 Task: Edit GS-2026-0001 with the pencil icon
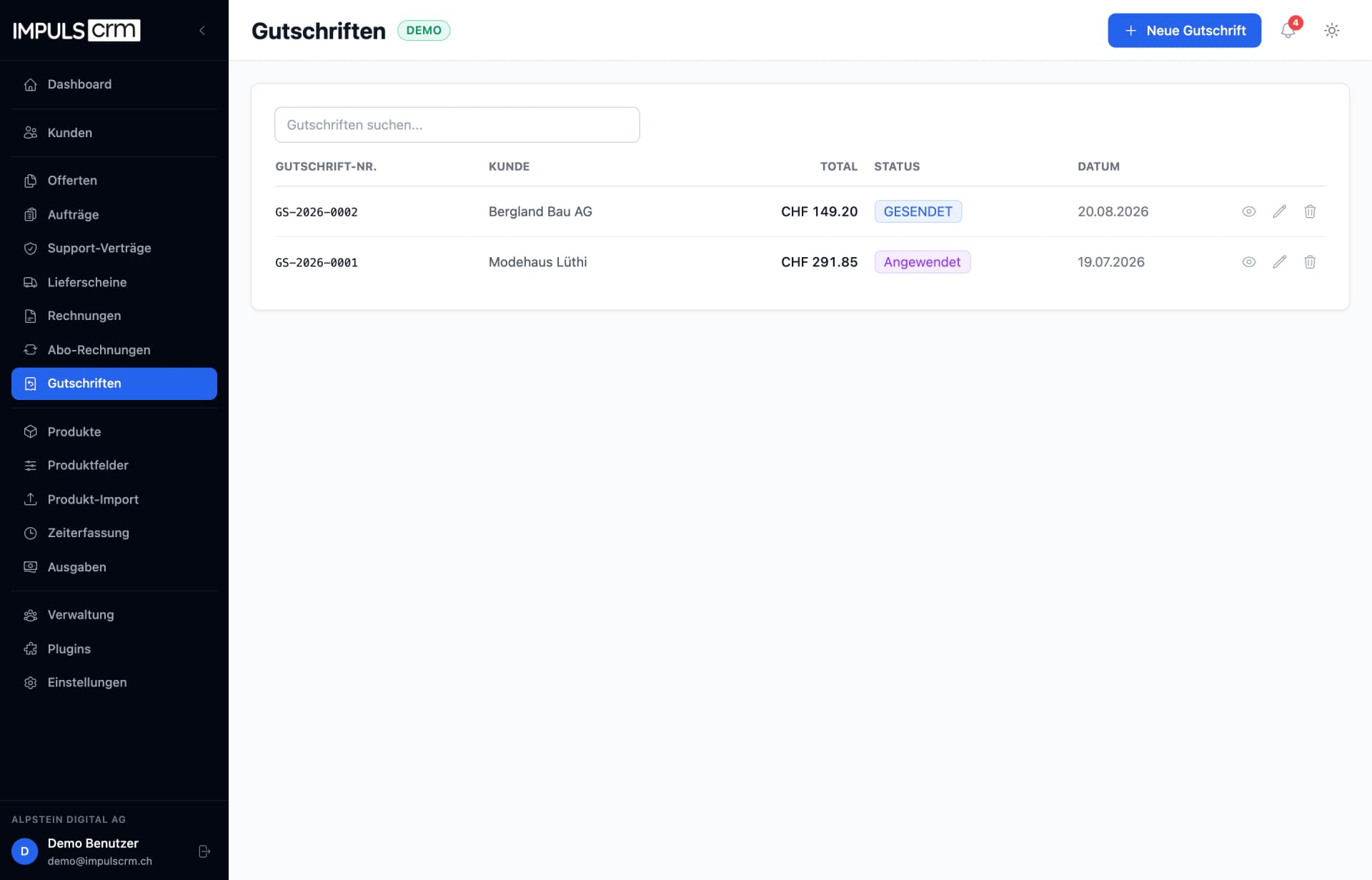pos(1280,262)
